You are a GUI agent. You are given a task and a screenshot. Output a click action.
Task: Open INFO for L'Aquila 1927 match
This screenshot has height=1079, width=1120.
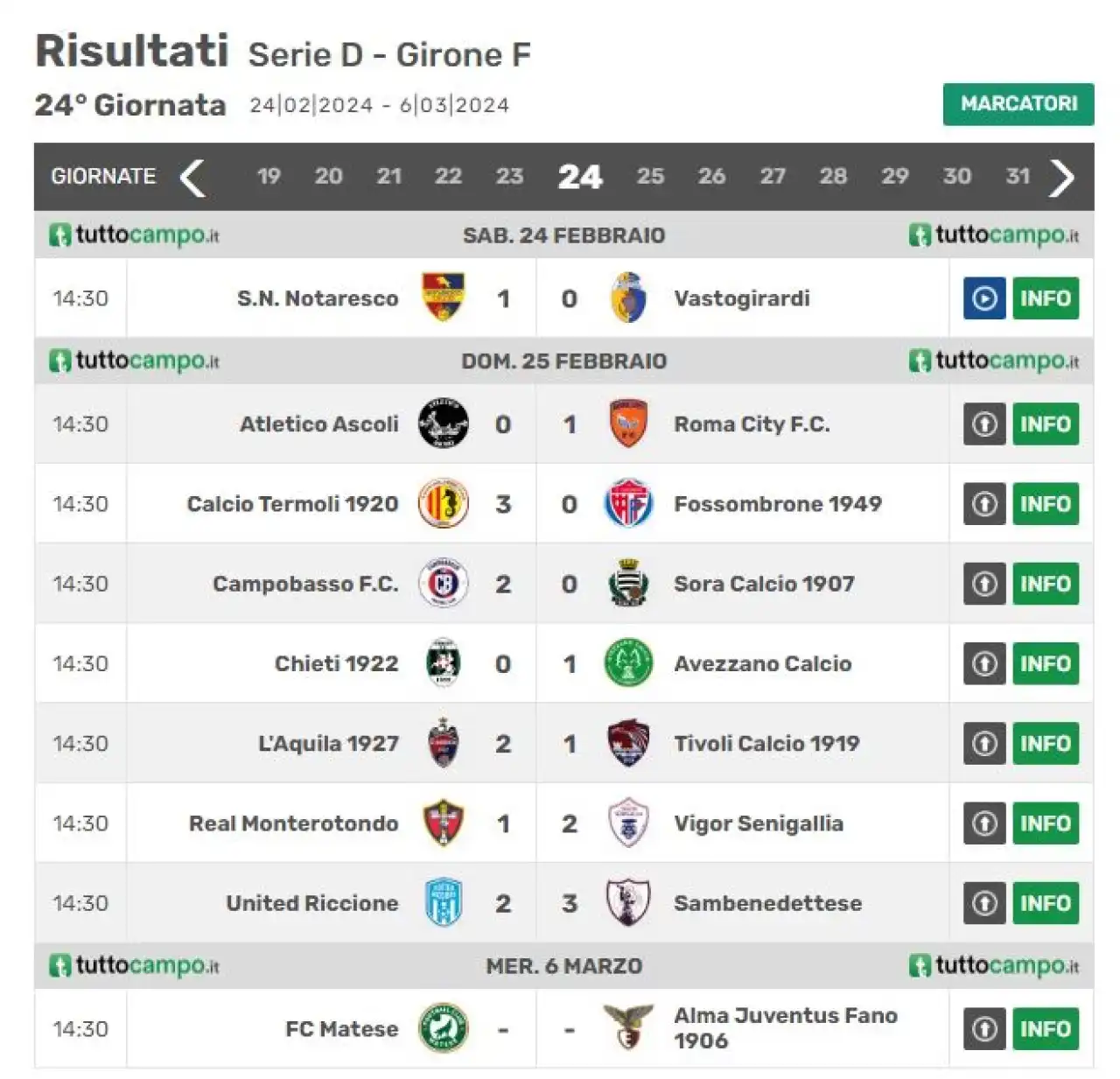pos(1046,744)
